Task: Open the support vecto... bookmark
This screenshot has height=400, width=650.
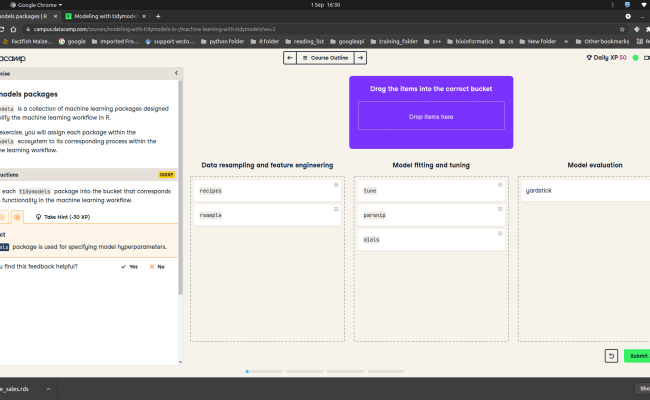Action: point(170,41)
